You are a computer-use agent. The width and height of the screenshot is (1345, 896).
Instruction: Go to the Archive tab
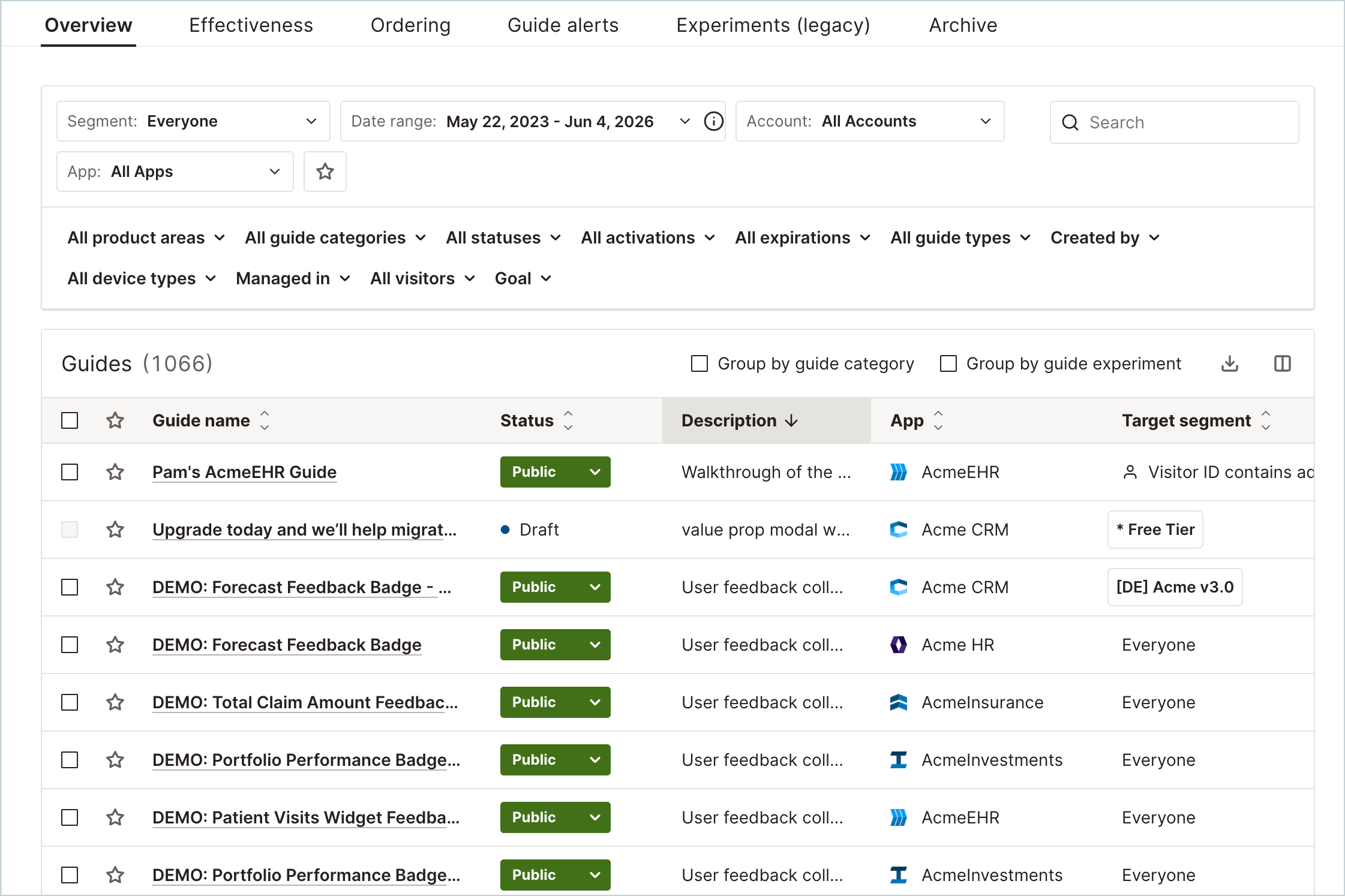pyautogui.click(x=963, y=25)
